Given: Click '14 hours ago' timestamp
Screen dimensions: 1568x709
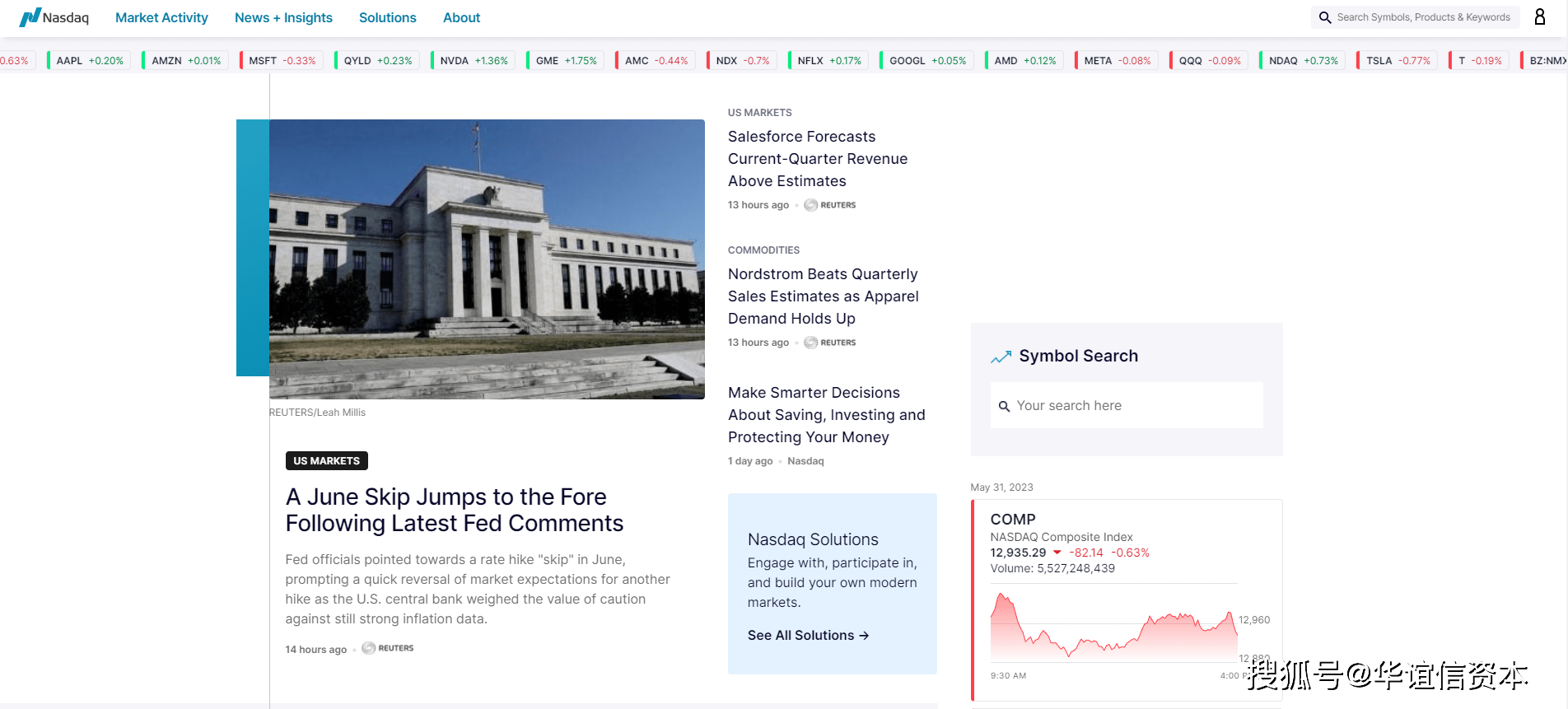Looking at the screenshot, I should 316,650.
